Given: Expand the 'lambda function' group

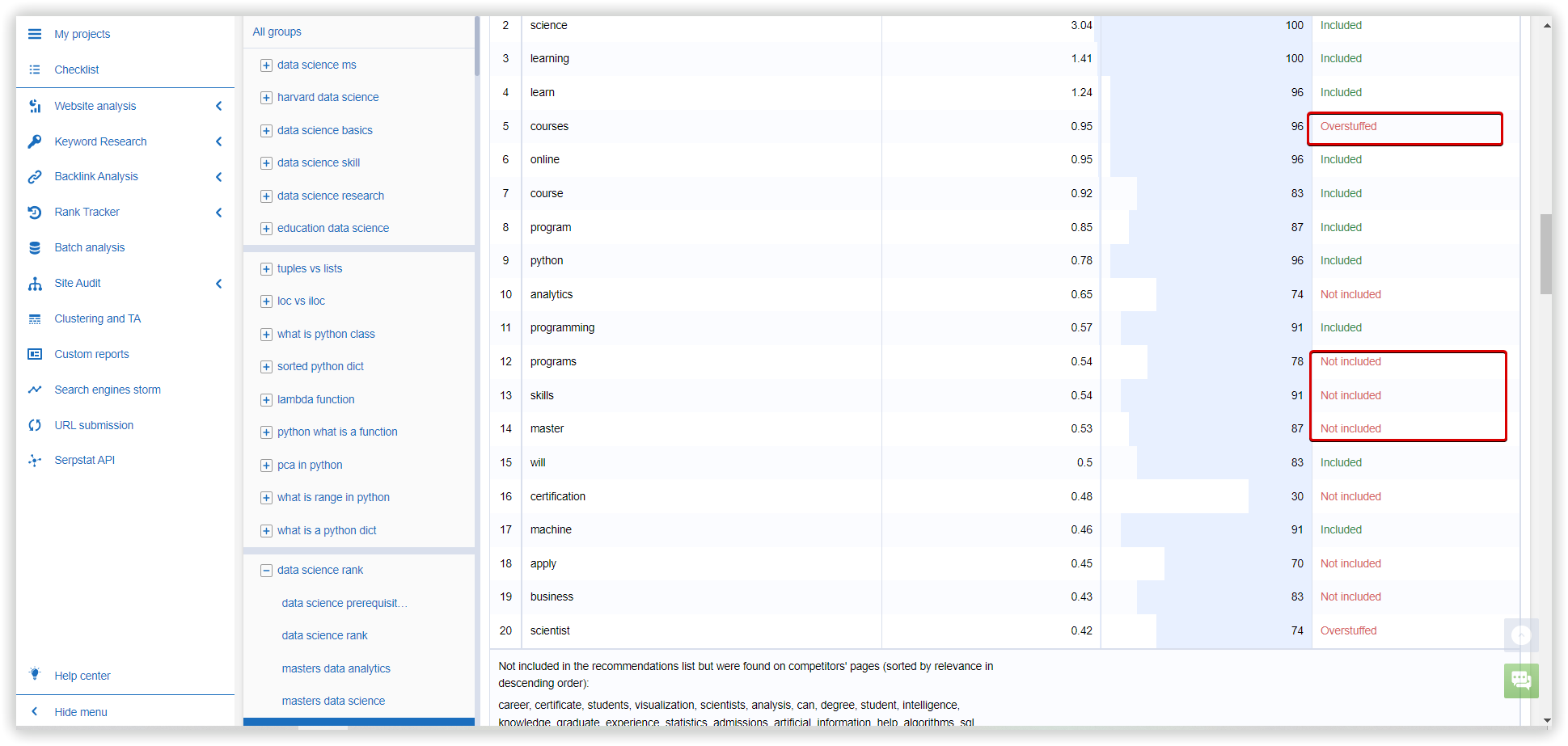Looking at the screenshot, I should pos(266,400).
